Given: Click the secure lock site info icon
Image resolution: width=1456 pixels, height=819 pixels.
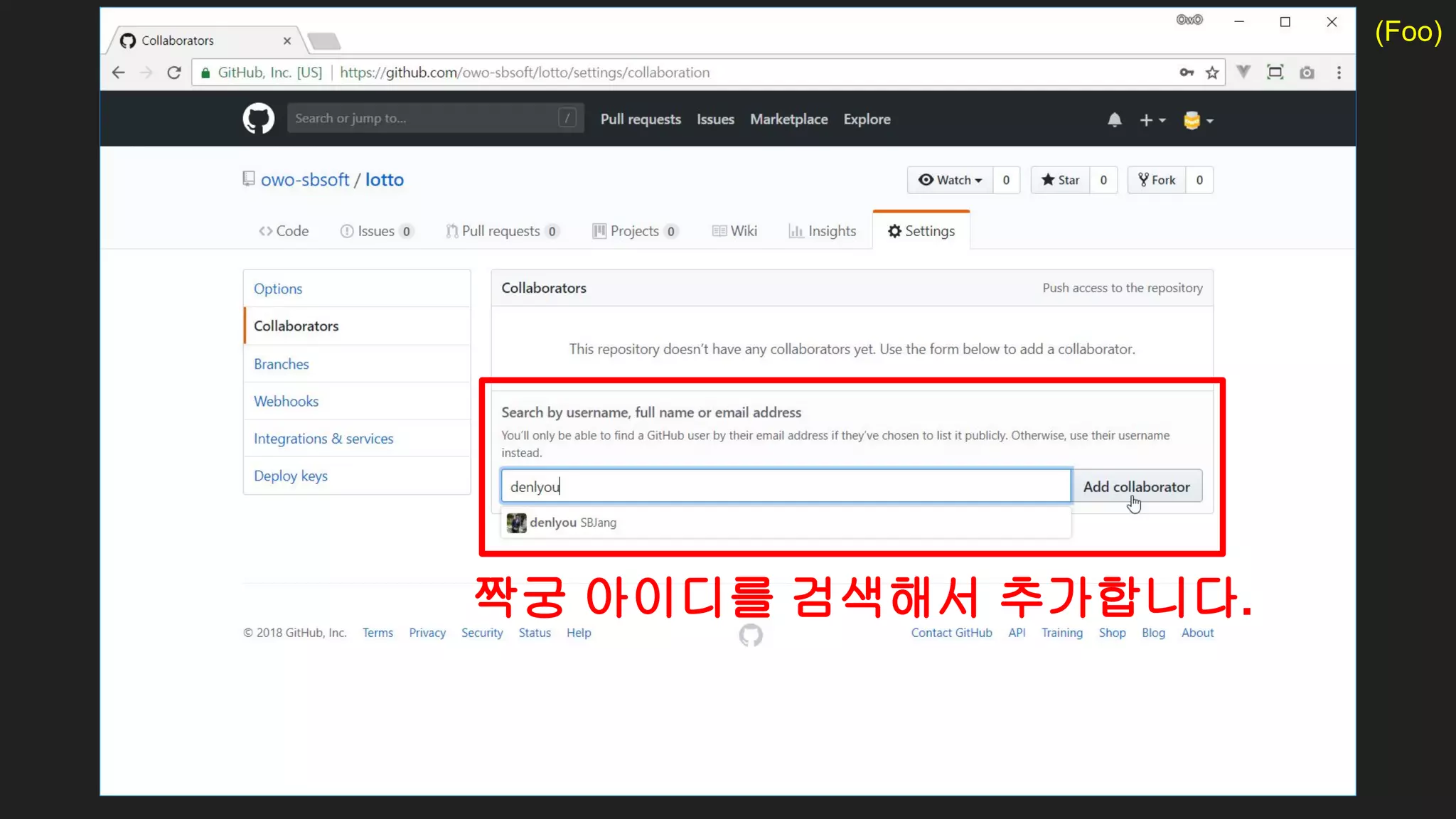Looking at the screenshot, I should tap(205, 73).
